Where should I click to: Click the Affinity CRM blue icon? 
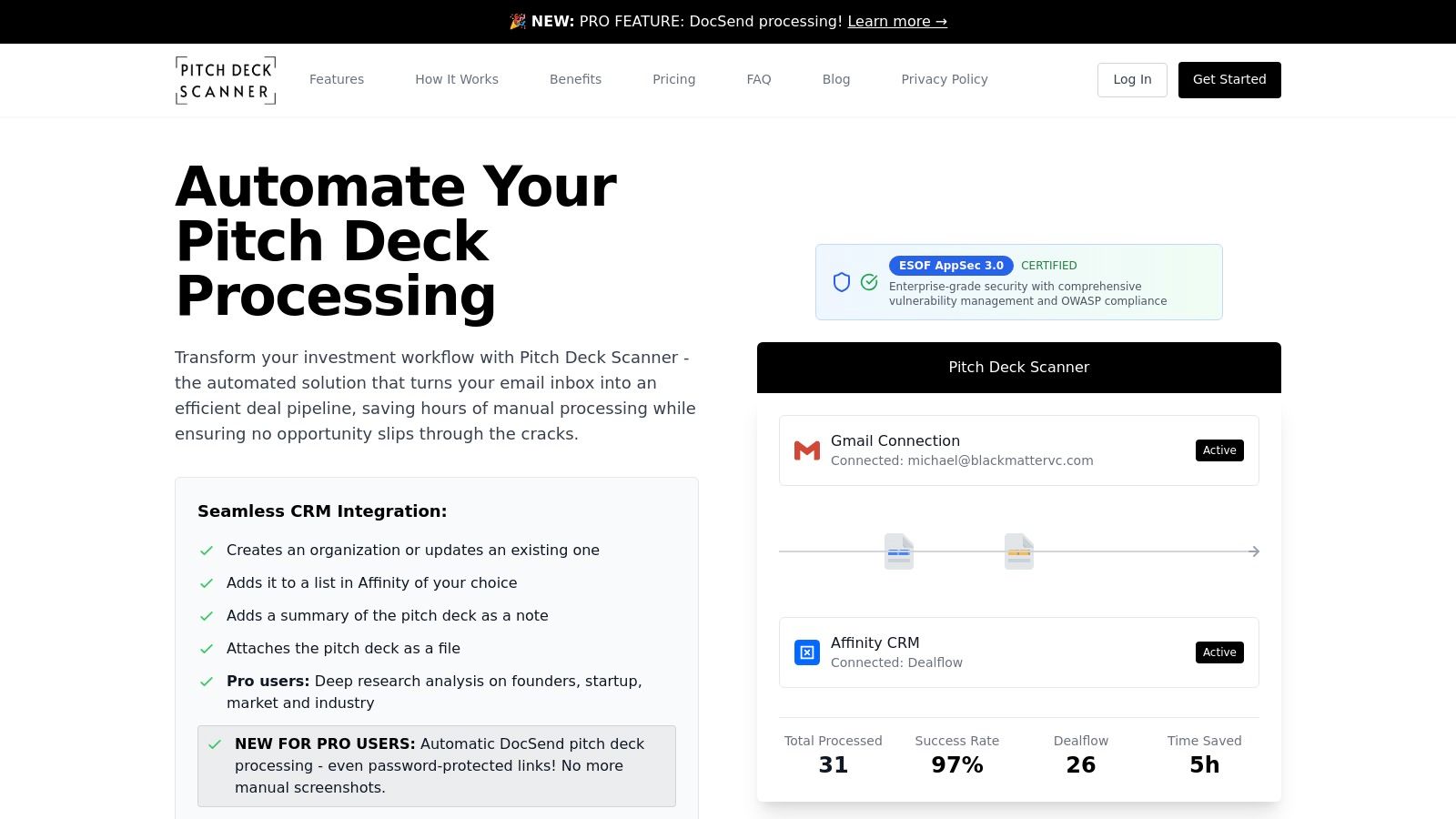click(806, 652)
